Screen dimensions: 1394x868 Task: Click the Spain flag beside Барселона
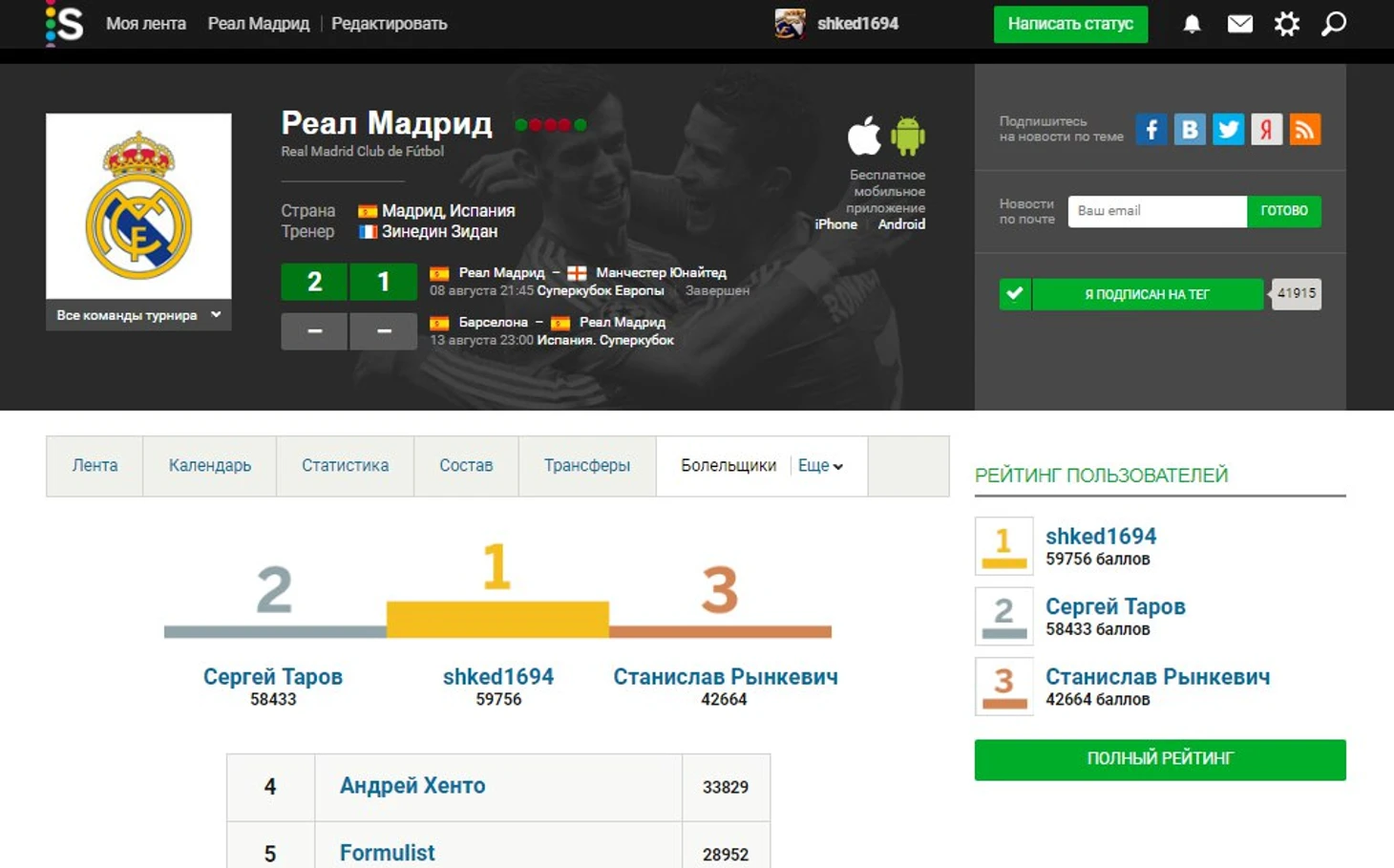click(x=439, y=323)
